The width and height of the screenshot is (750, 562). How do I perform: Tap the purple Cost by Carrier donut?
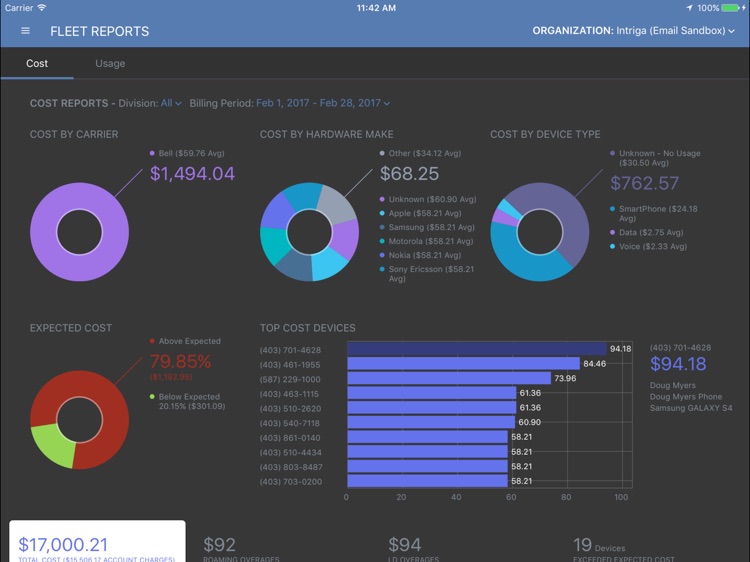43,232
